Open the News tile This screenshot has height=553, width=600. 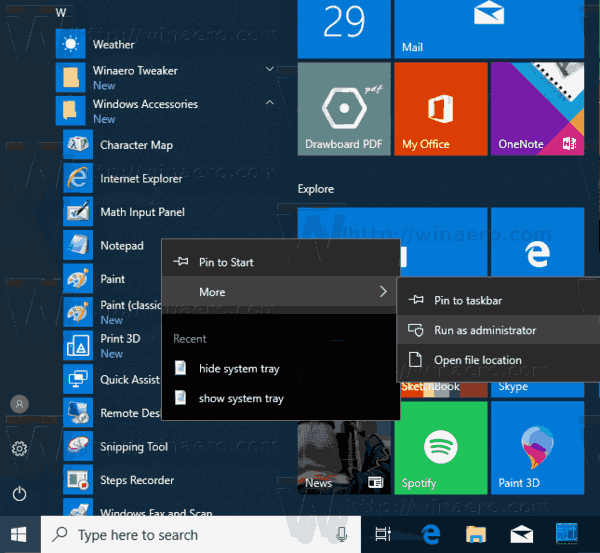[x=344, y=457]
